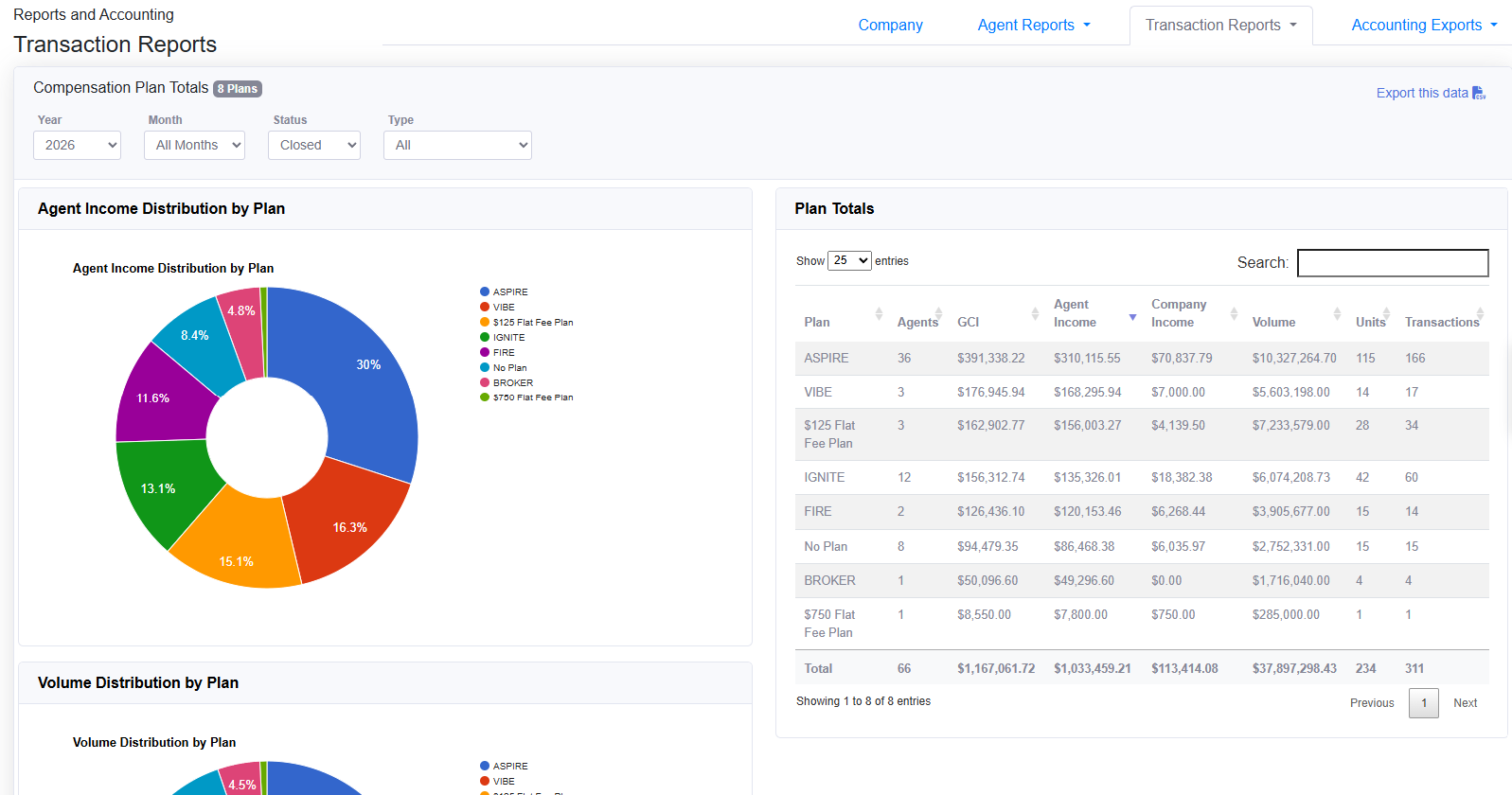Toggle IGNITE legend entry in income chart
Image resolution: width=1512 pixels, height=795 pixels.
(x=502, y=337)
